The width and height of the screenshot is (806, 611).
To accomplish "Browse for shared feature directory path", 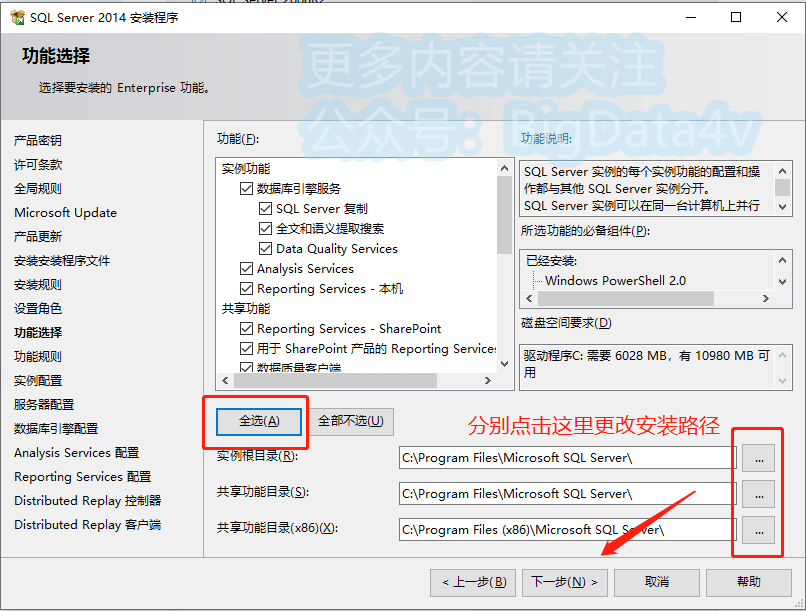I will coord(758,494).
